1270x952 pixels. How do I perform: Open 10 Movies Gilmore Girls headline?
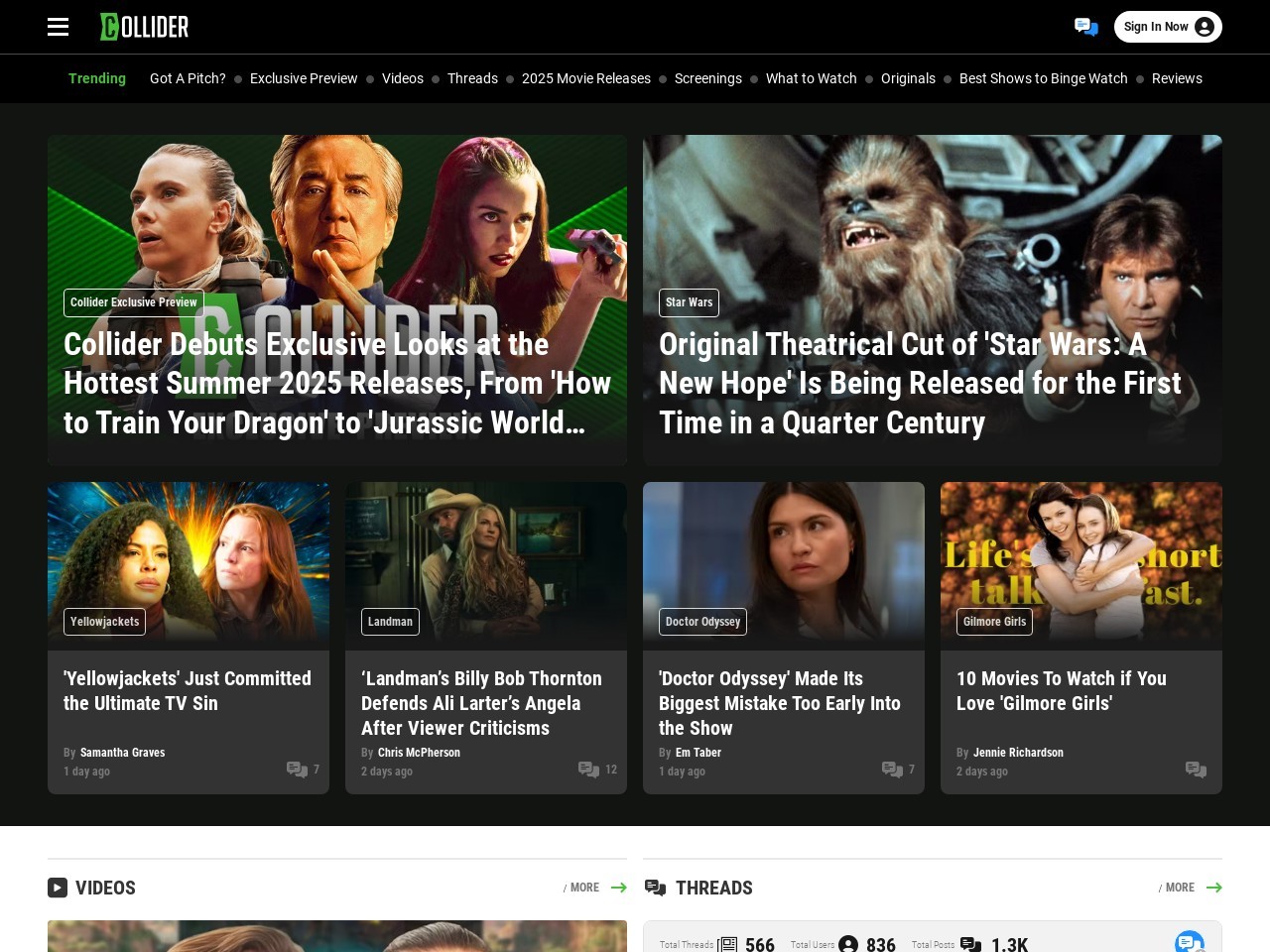point(1062,691)
